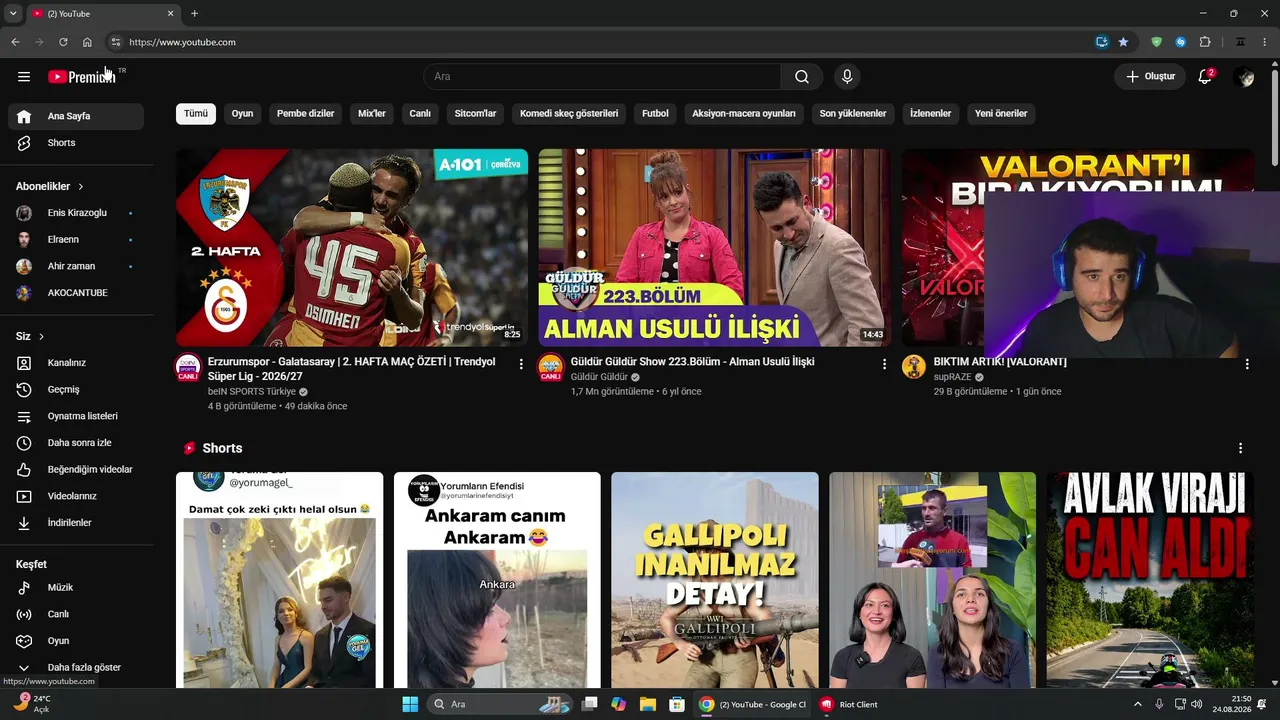Click the YouTube search input field
The width and height of the screenshot is (1280, 720).
(x=602, y=76)
